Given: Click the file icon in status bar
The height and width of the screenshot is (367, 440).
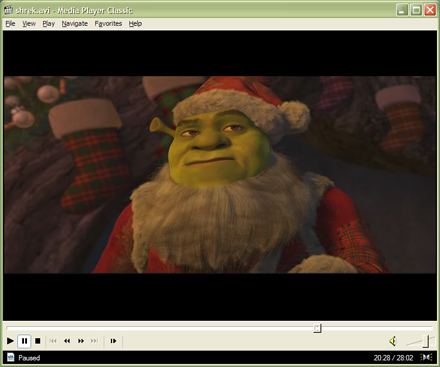Looking at the screenshot, I should pyautogui.click(x=11, y=358).
